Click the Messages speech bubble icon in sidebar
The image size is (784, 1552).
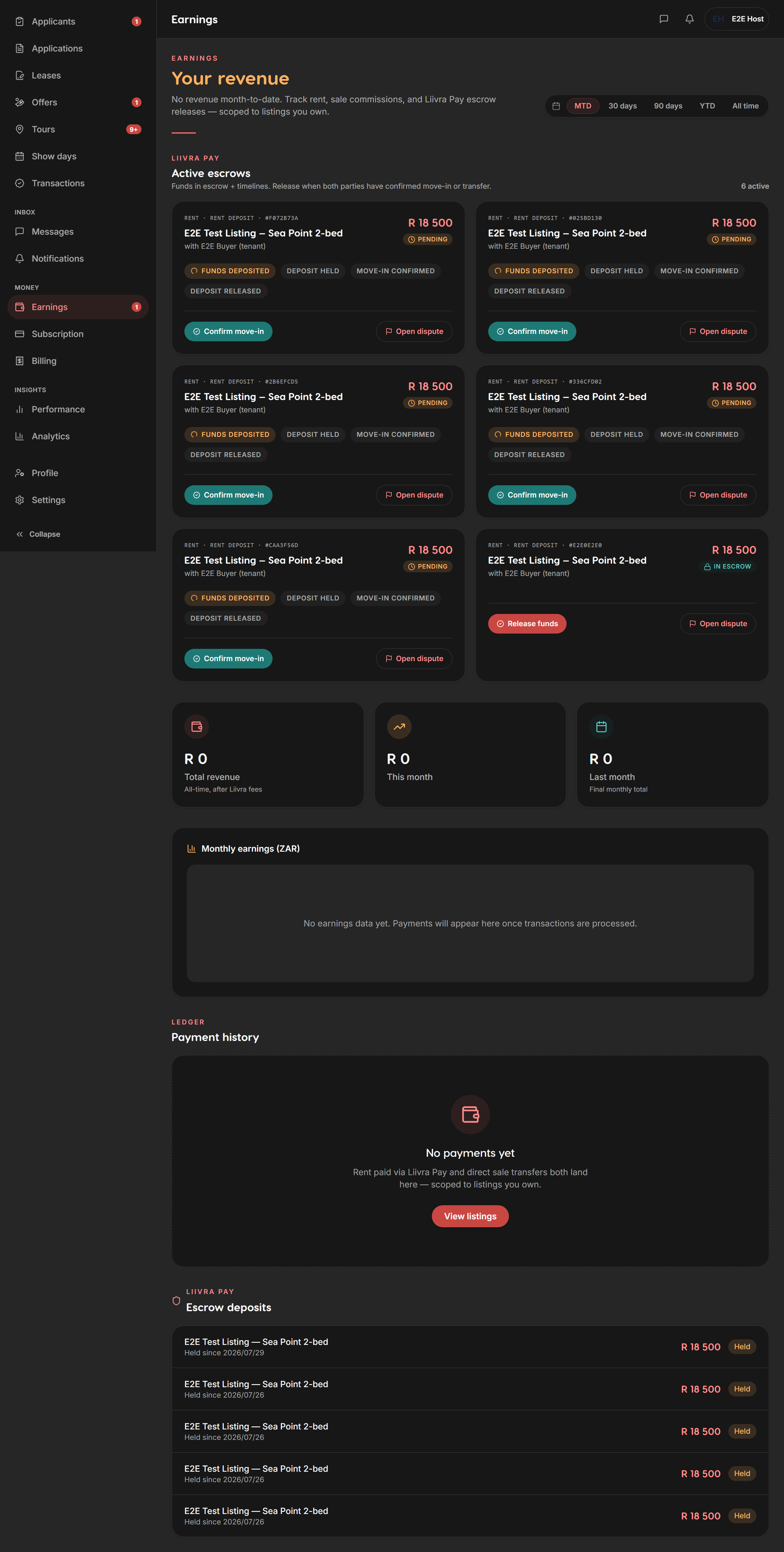click(20, 232)
